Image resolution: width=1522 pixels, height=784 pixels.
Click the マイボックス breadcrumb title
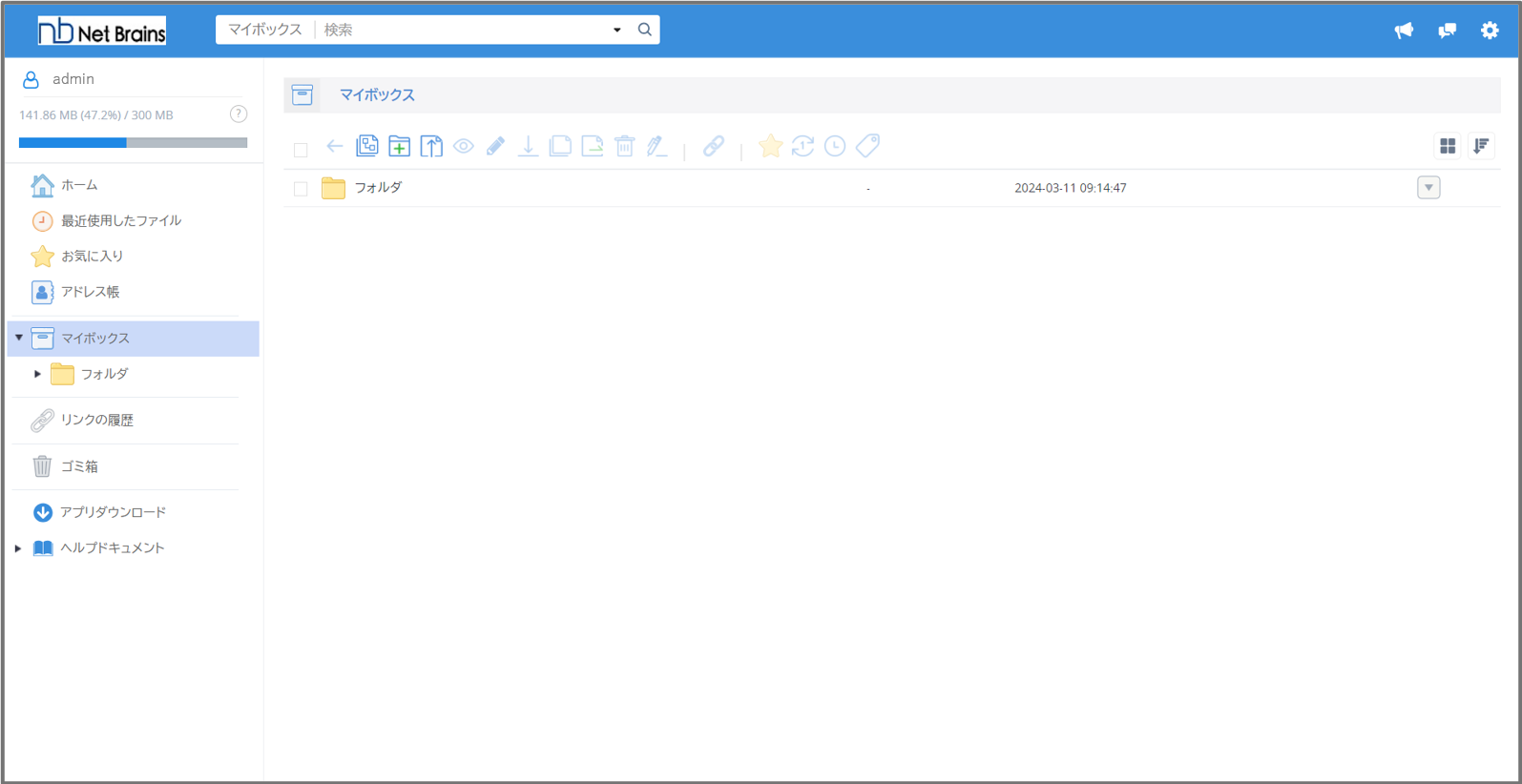377,94
